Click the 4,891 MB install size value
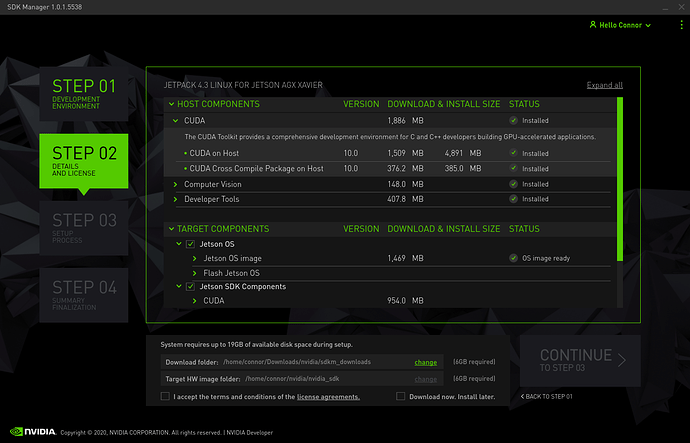Viewport: 690px width, 443px height. click(x=462, y=153)
